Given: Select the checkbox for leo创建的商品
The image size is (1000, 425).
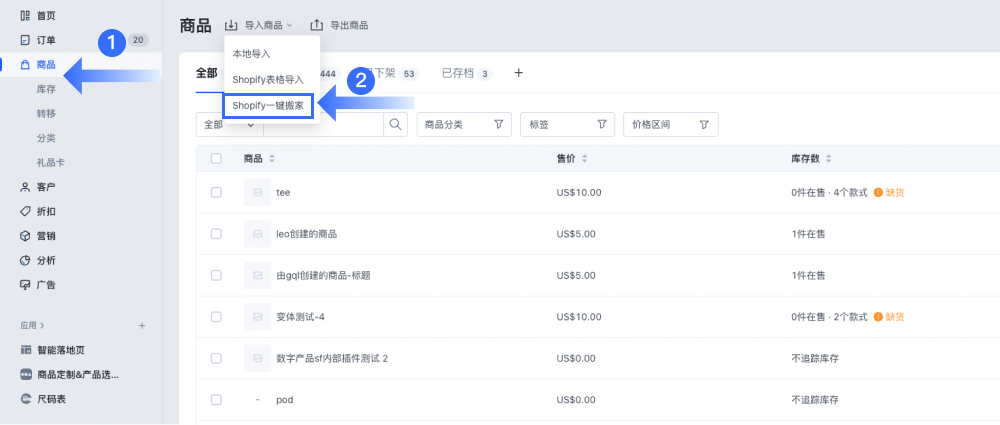Looking at the screenshot, I should 216,233.
